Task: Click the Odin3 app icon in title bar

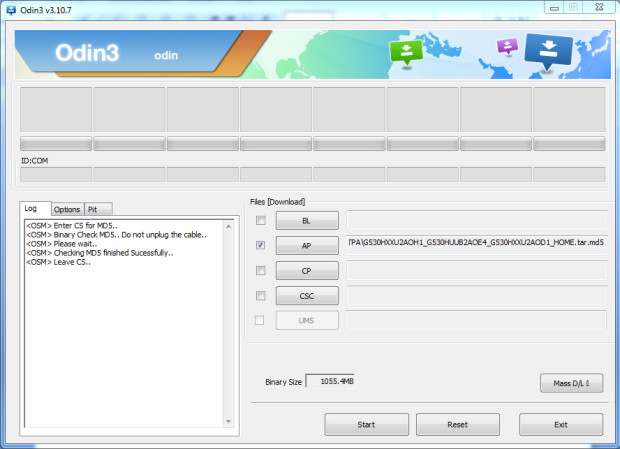Action: coord(10,9)
